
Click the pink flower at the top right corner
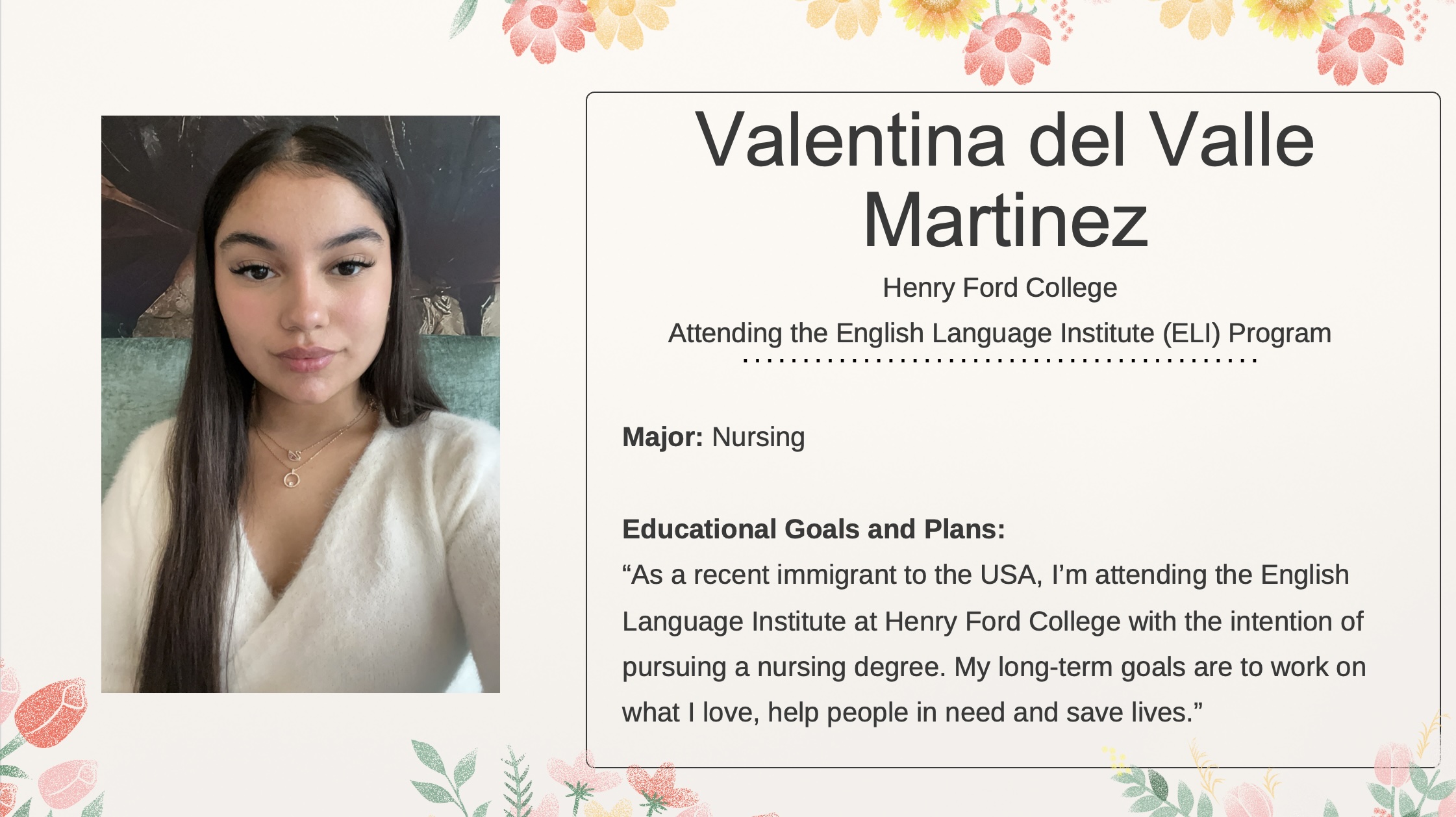tap(1361, 49)
